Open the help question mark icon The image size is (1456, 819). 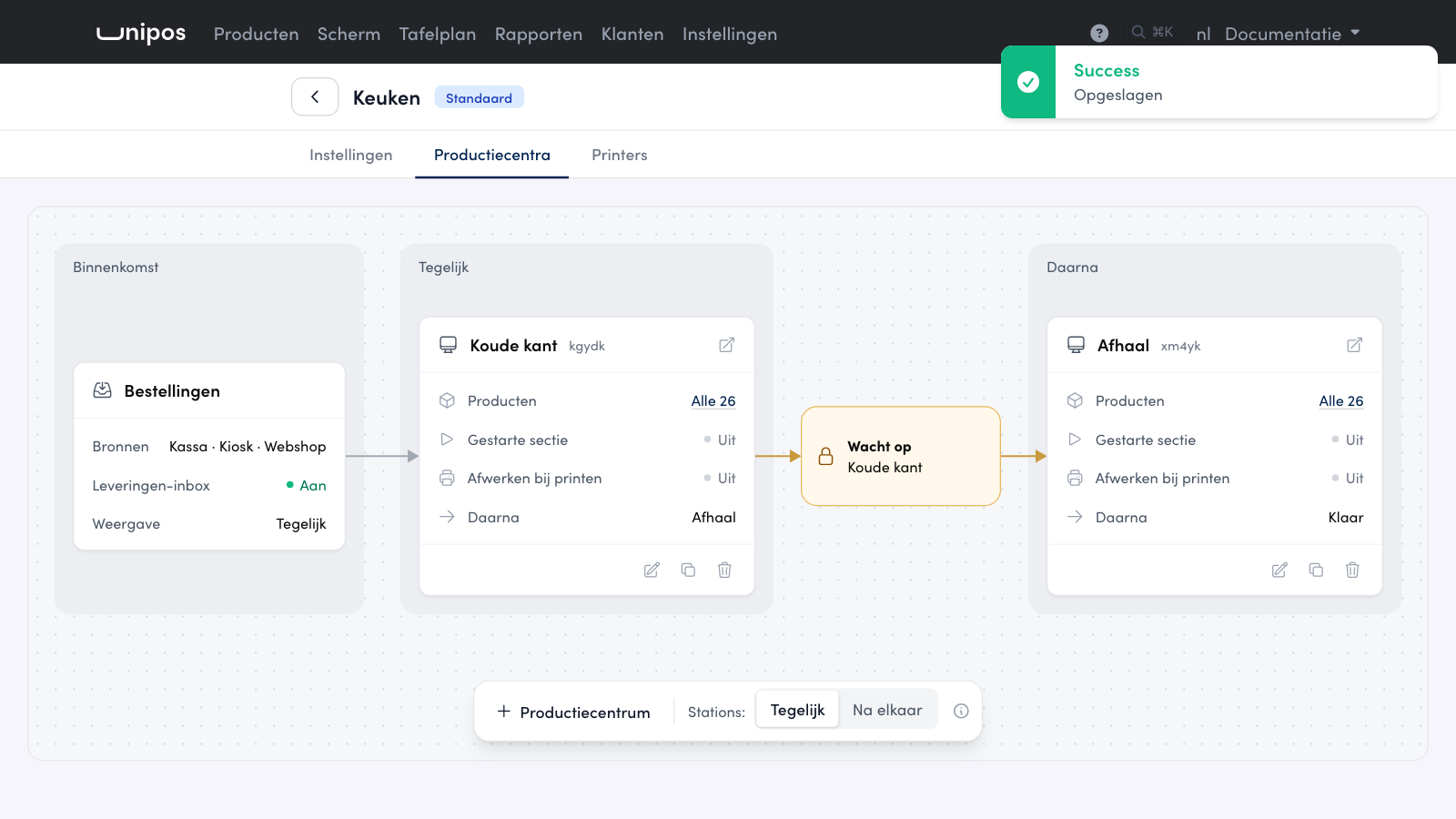[x=1099, y=33]
